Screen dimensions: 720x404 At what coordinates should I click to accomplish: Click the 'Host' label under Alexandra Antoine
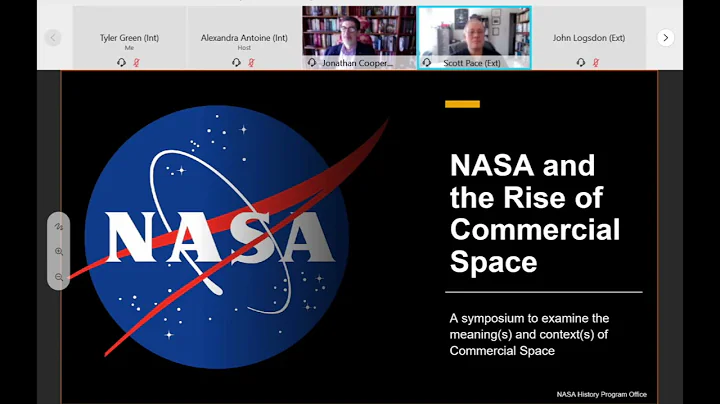(x=244, y=48)
